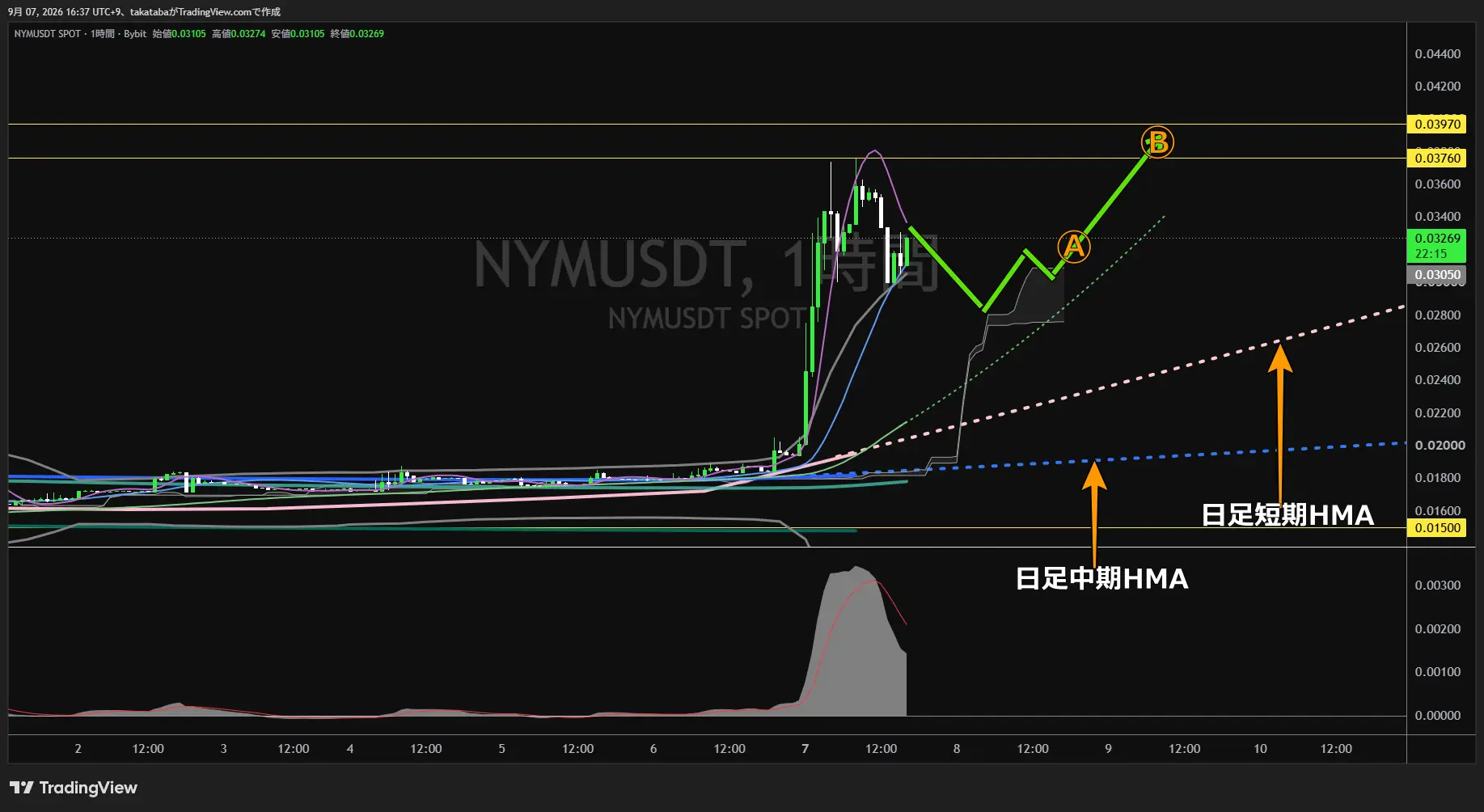This screenshot has height=812, width=1484.
Task: Click the orange arrow above 日足短期HMA
Action: [x=1279, y=422]
